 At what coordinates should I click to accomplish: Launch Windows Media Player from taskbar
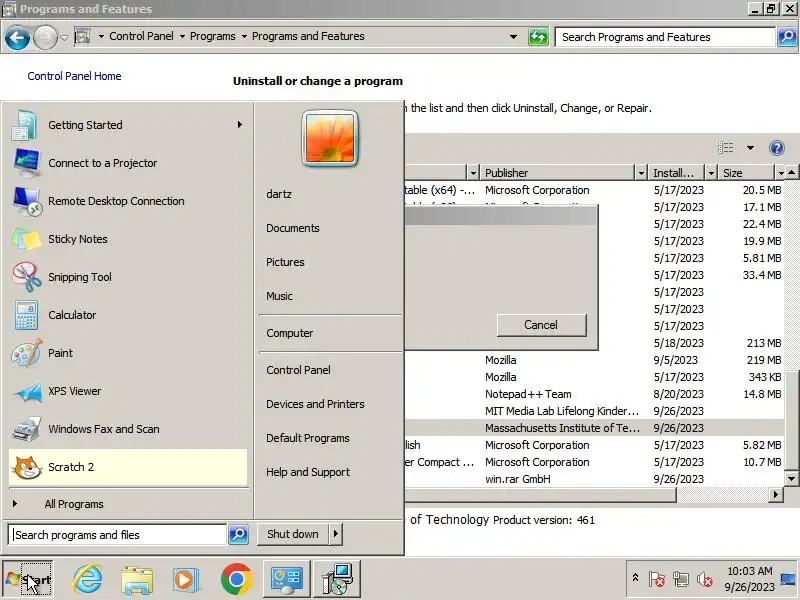click(x=185, y=580)
